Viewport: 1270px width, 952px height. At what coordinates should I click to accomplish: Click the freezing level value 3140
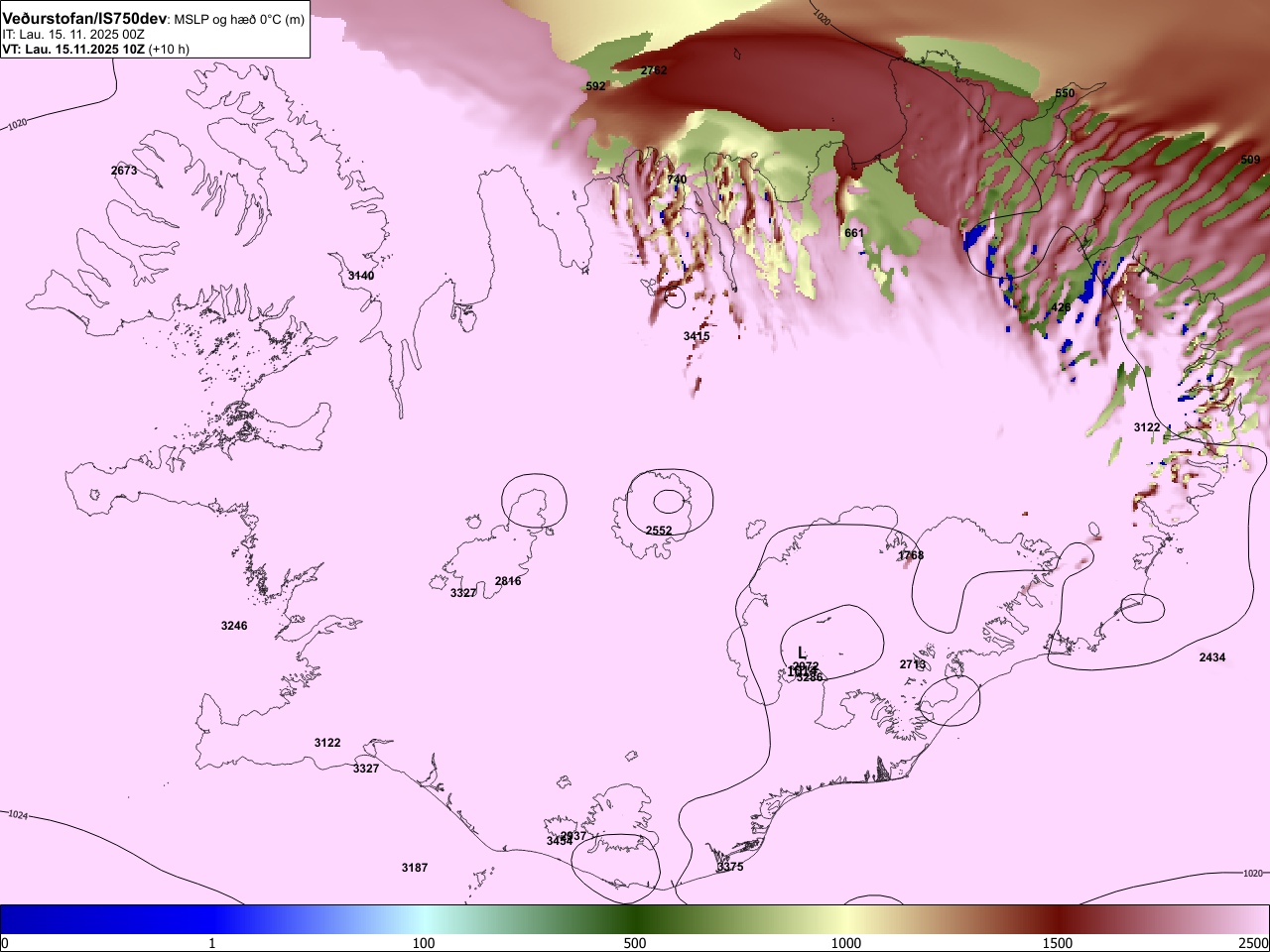[x=361, y=275]
